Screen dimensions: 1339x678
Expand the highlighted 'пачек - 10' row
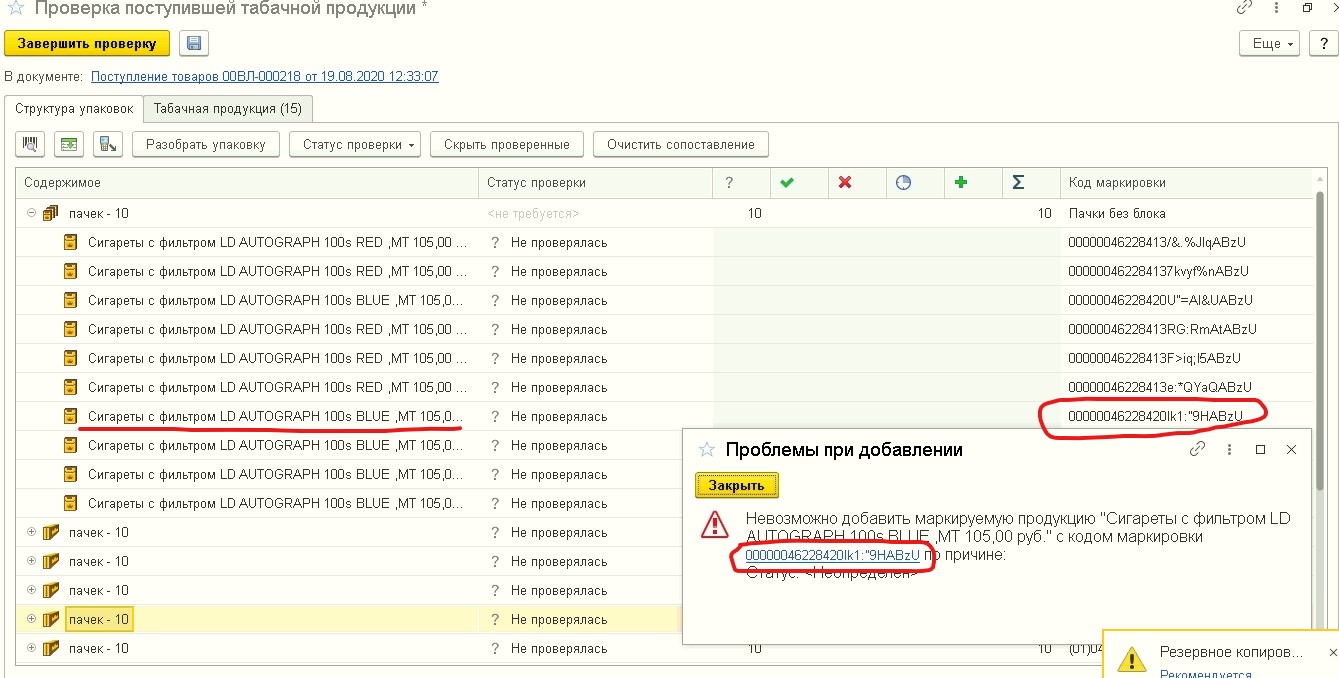click(x=31, y=619)
